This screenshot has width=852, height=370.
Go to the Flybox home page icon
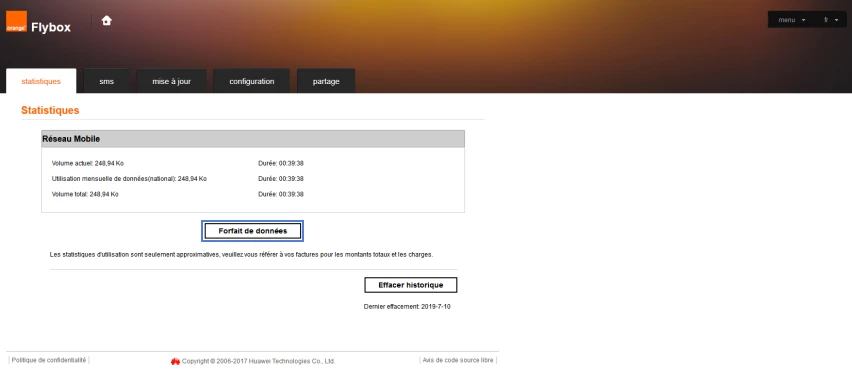106,21
